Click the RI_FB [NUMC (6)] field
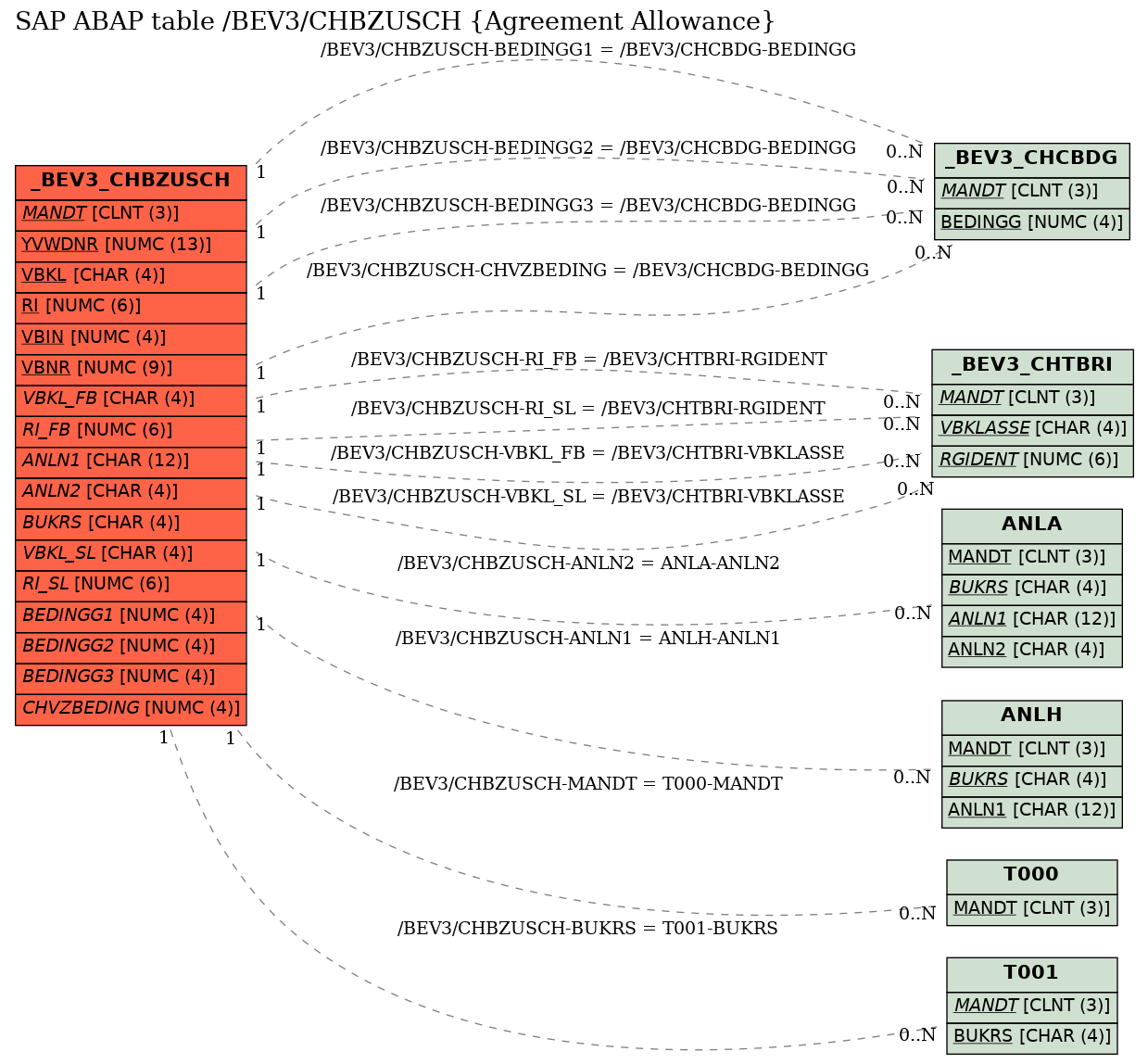Viewport: 1148px width, 1064px height. coord(131,431)
